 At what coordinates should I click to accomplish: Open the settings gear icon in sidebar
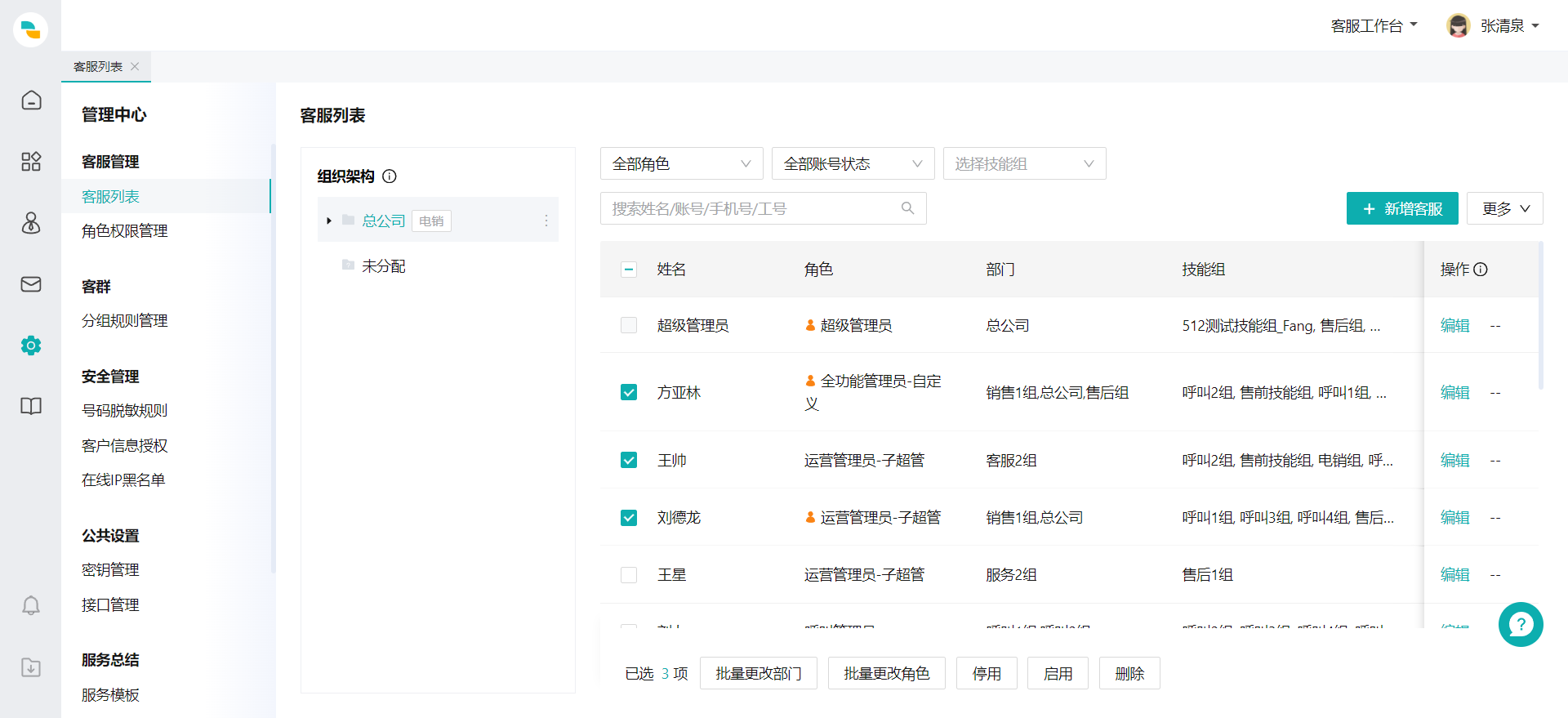pyautogui.click(x=31, y=346)
